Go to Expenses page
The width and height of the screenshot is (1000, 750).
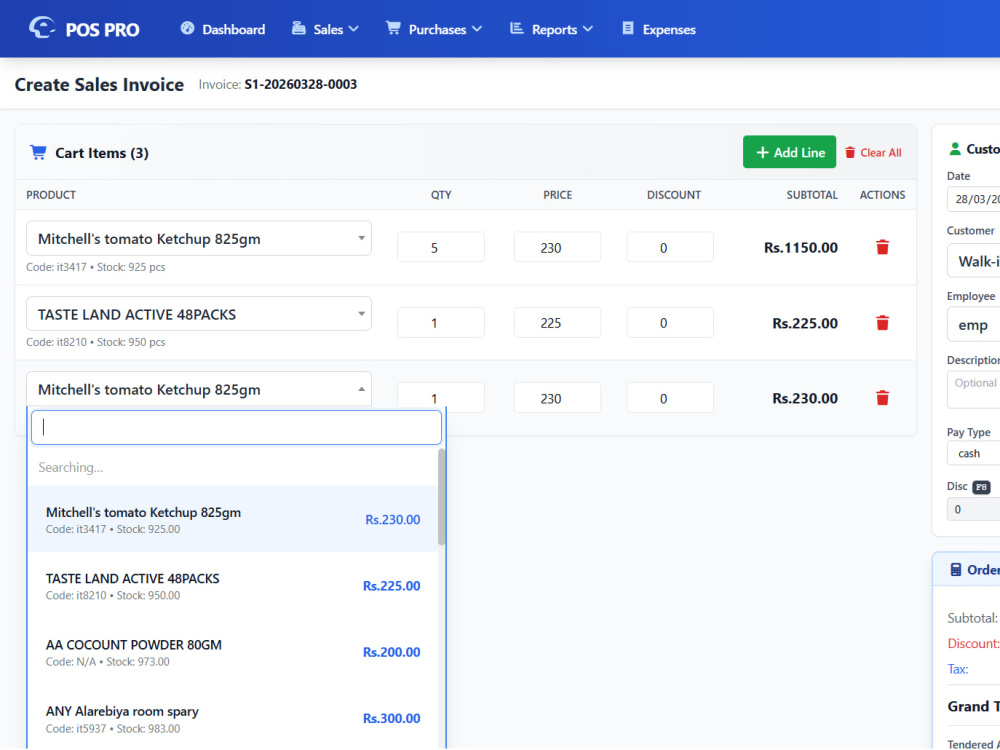659,29
